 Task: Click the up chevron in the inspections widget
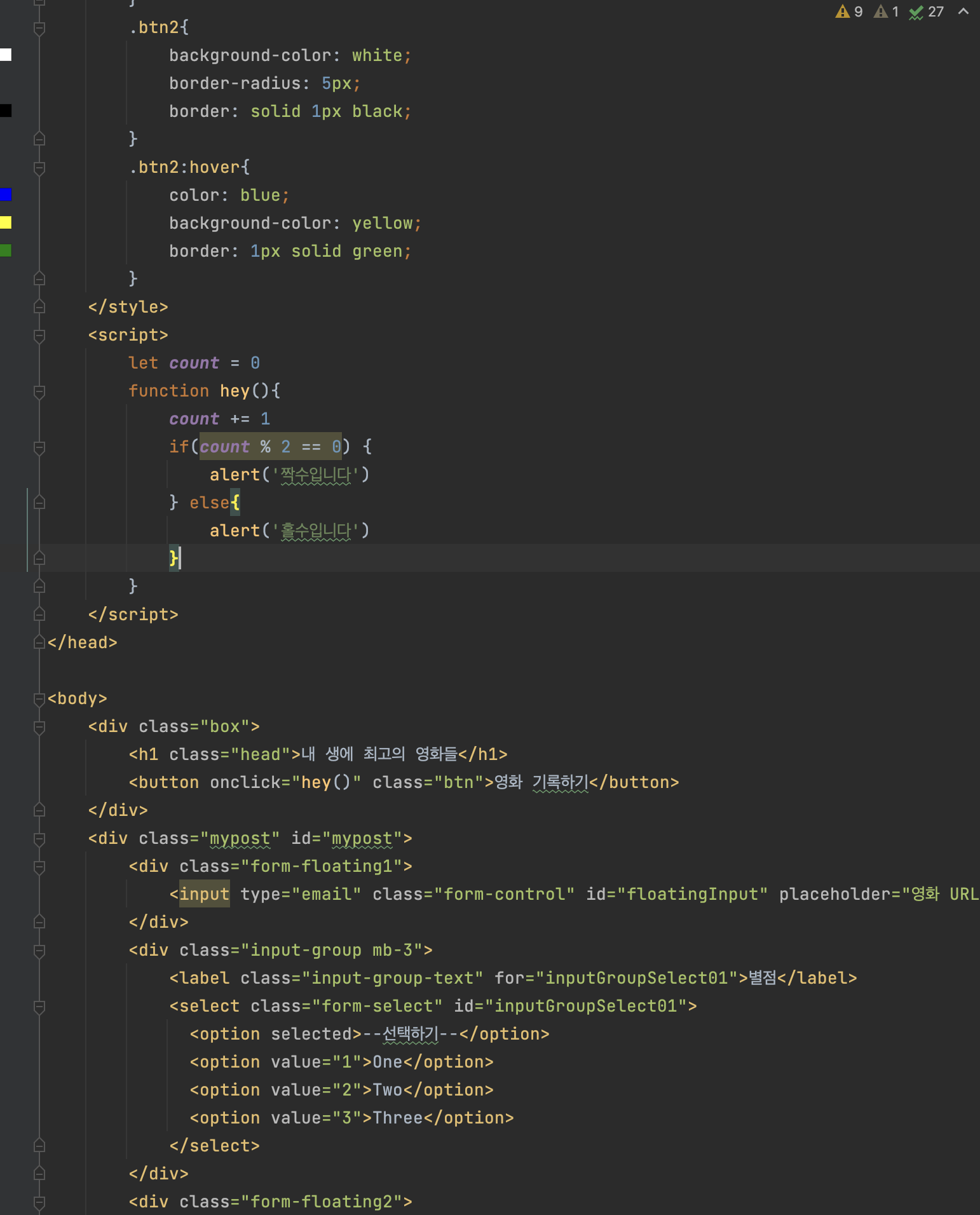coord(963,11)
